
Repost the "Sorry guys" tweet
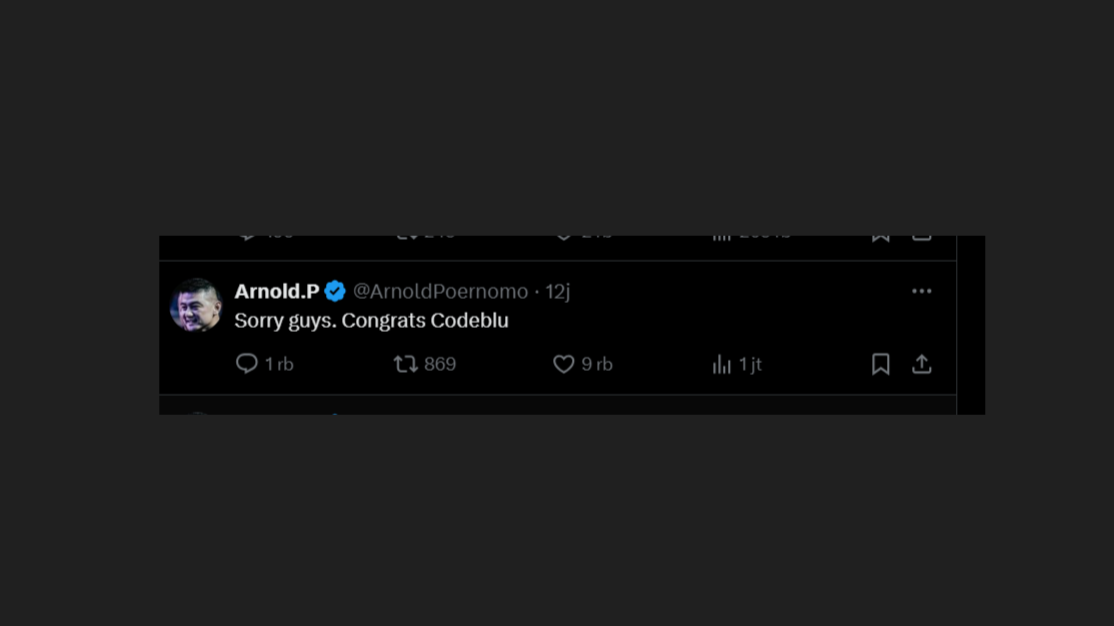[x=405, y=364]
